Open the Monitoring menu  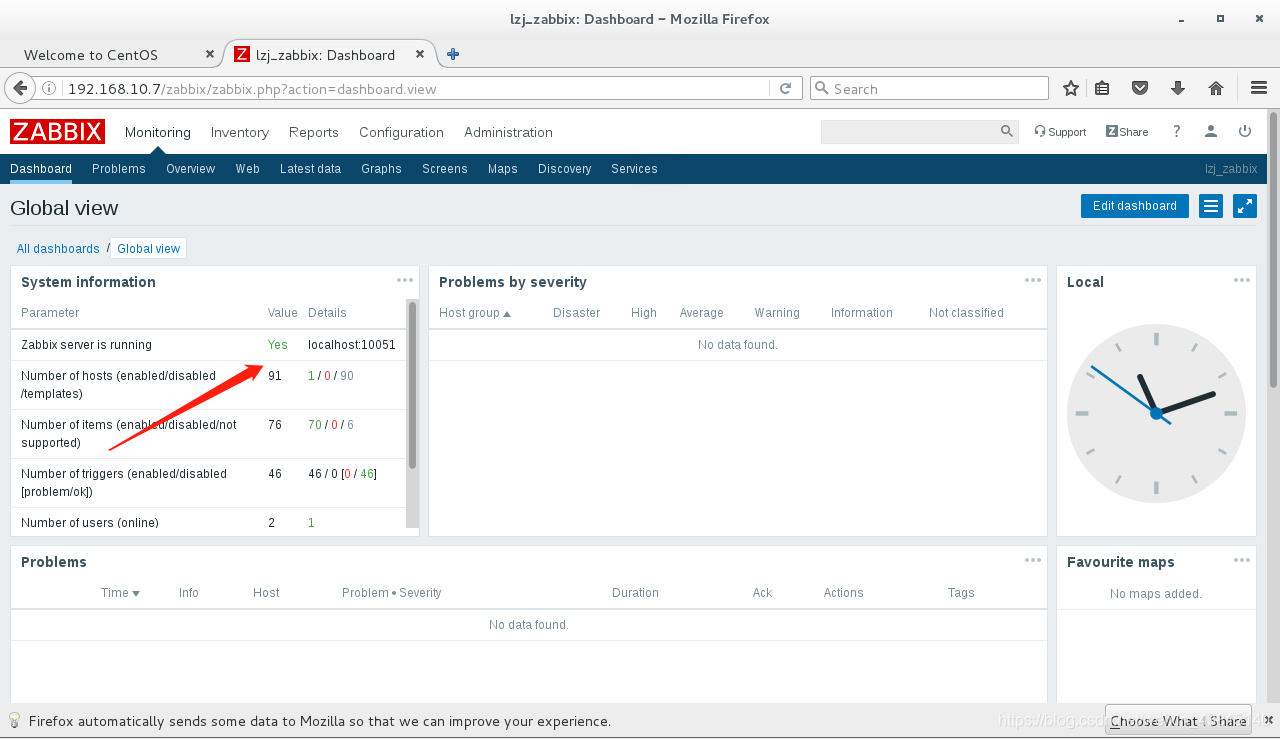click(x=157, y=132)
